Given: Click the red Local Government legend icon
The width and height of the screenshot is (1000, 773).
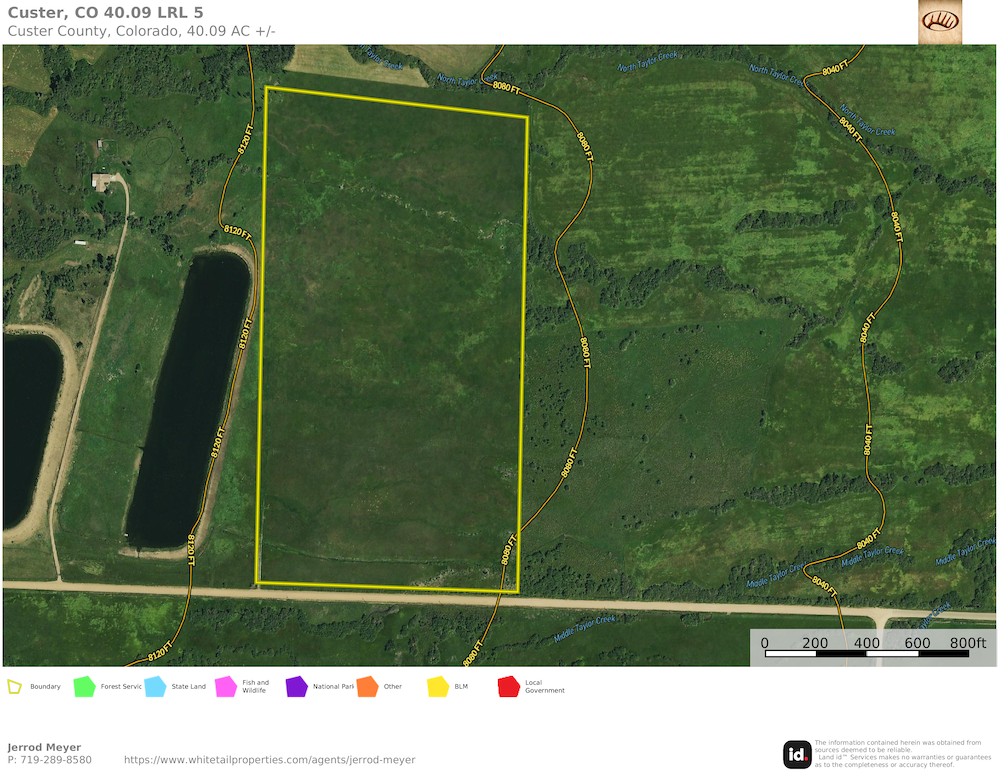Looking at the screenshot, I should [508, 687].
